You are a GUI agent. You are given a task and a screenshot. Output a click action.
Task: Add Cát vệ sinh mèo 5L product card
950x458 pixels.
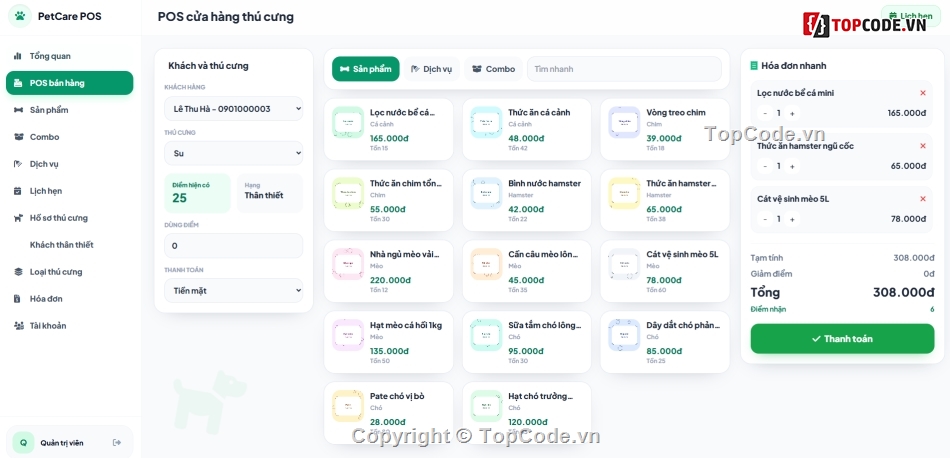[x=665, y=271]
